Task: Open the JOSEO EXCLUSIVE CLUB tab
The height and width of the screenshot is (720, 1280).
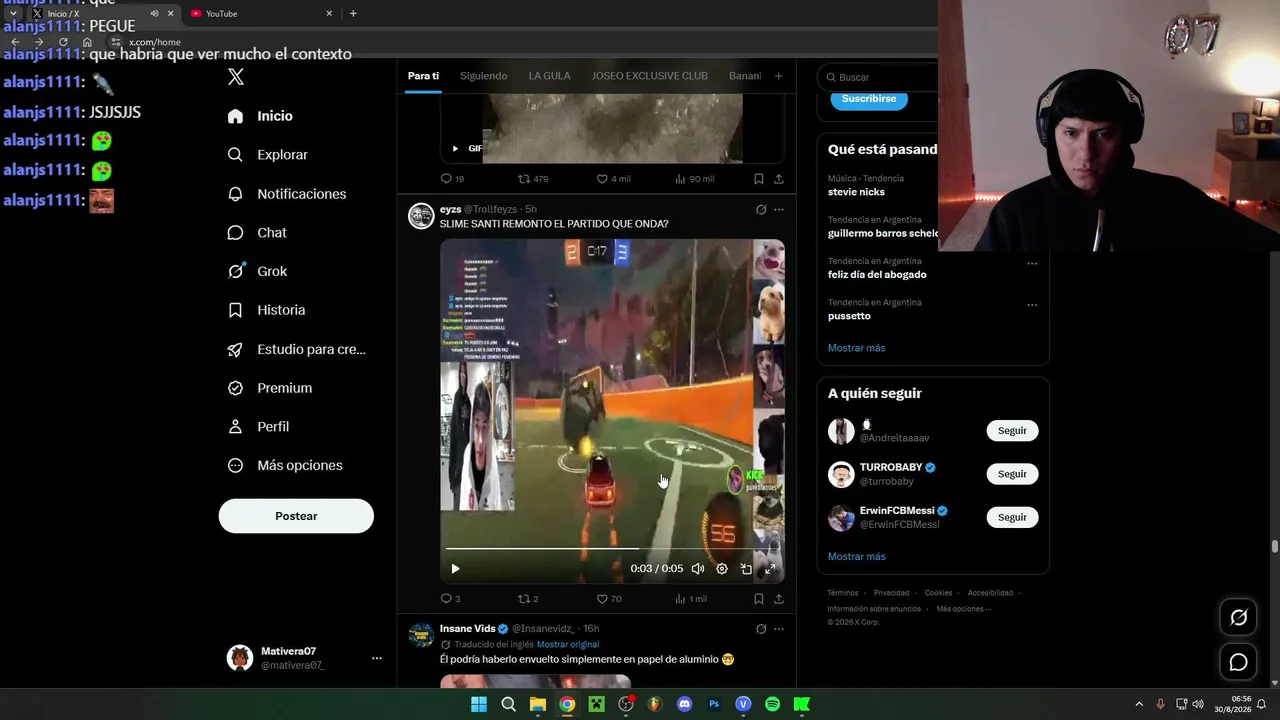Action: coord(649,76)
